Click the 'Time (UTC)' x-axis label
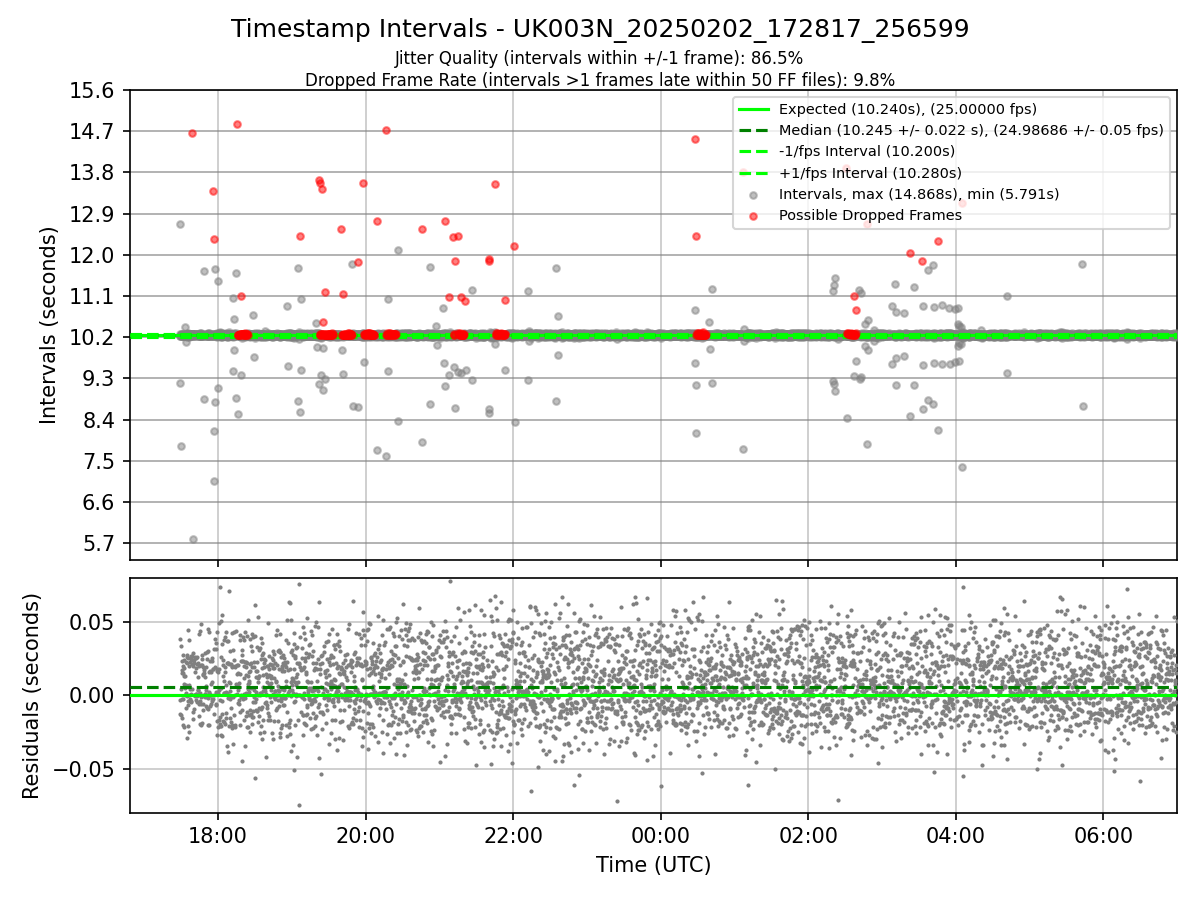Screen dimensions: 1200x900 point(653,865)
